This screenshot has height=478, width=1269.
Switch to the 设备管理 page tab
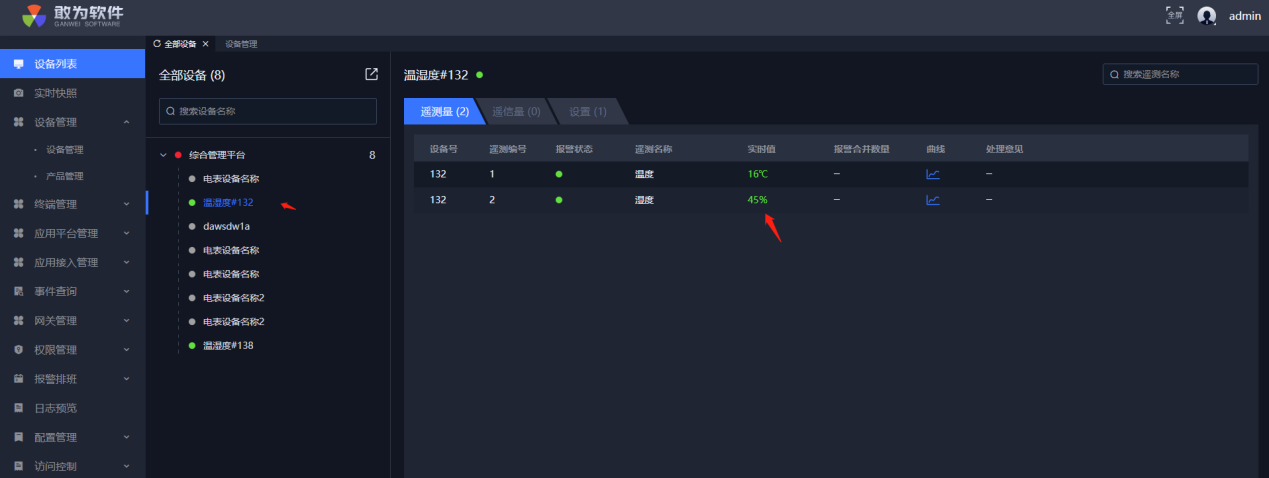pyautogui.click(x=241, y=44)
